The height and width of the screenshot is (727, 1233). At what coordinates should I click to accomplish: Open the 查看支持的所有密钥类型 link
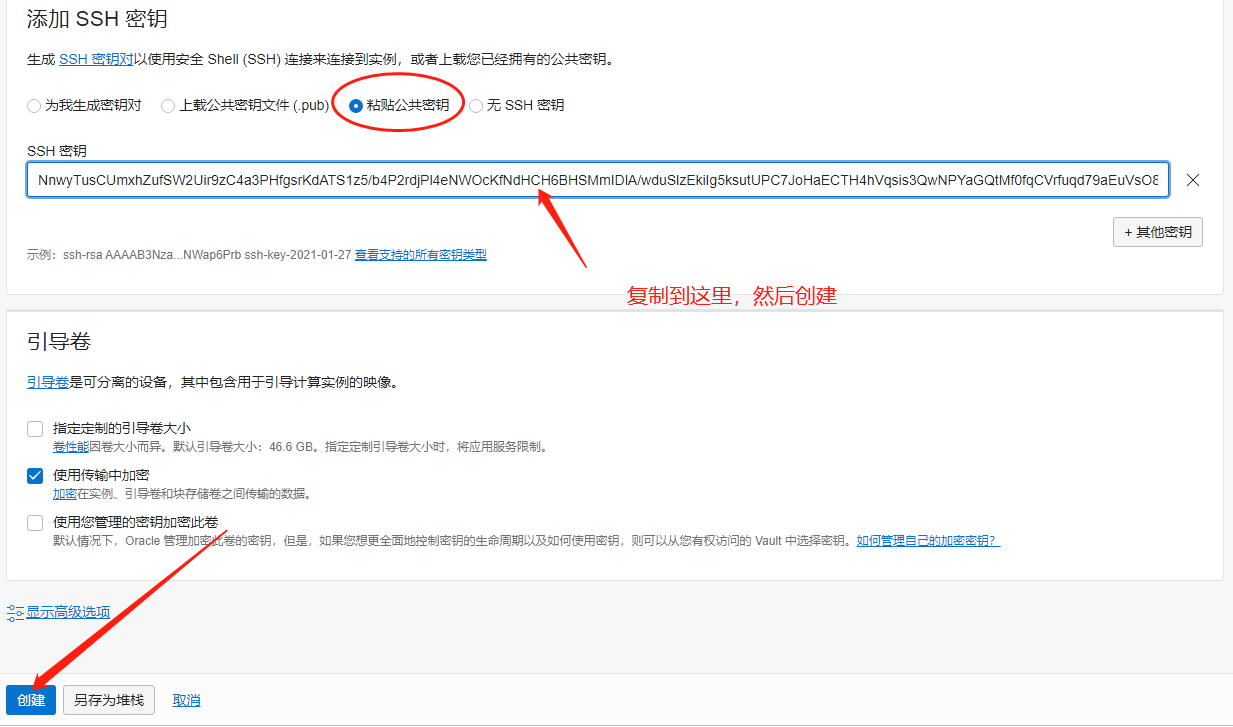click(421, 255)
